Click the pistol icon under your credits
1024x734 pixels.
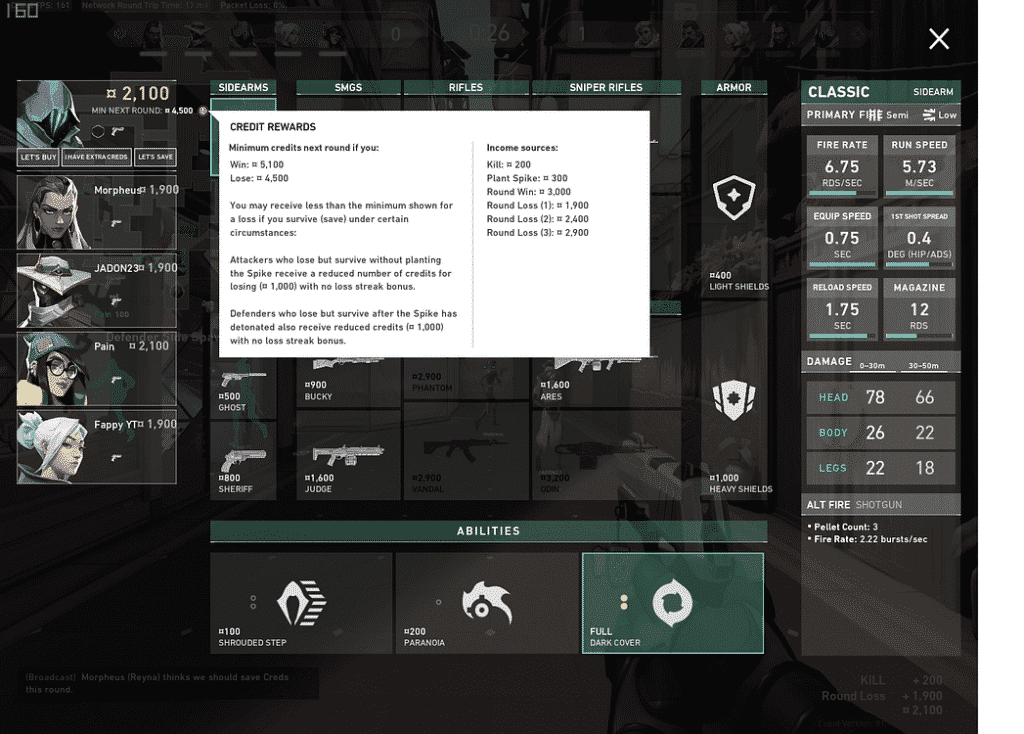pyautogui.click(x=118, y=131)
